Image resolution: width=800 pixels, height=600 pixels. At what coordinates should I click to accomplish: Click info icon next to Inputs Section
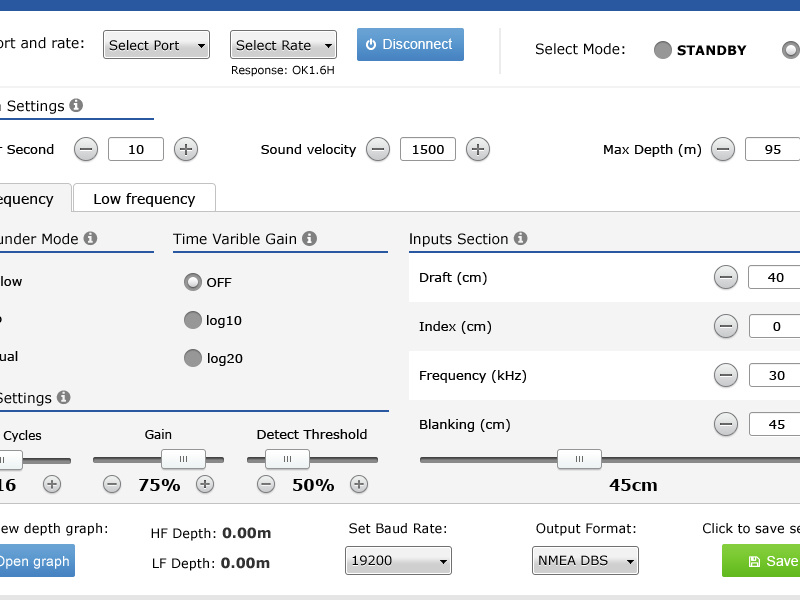(521, 239)
